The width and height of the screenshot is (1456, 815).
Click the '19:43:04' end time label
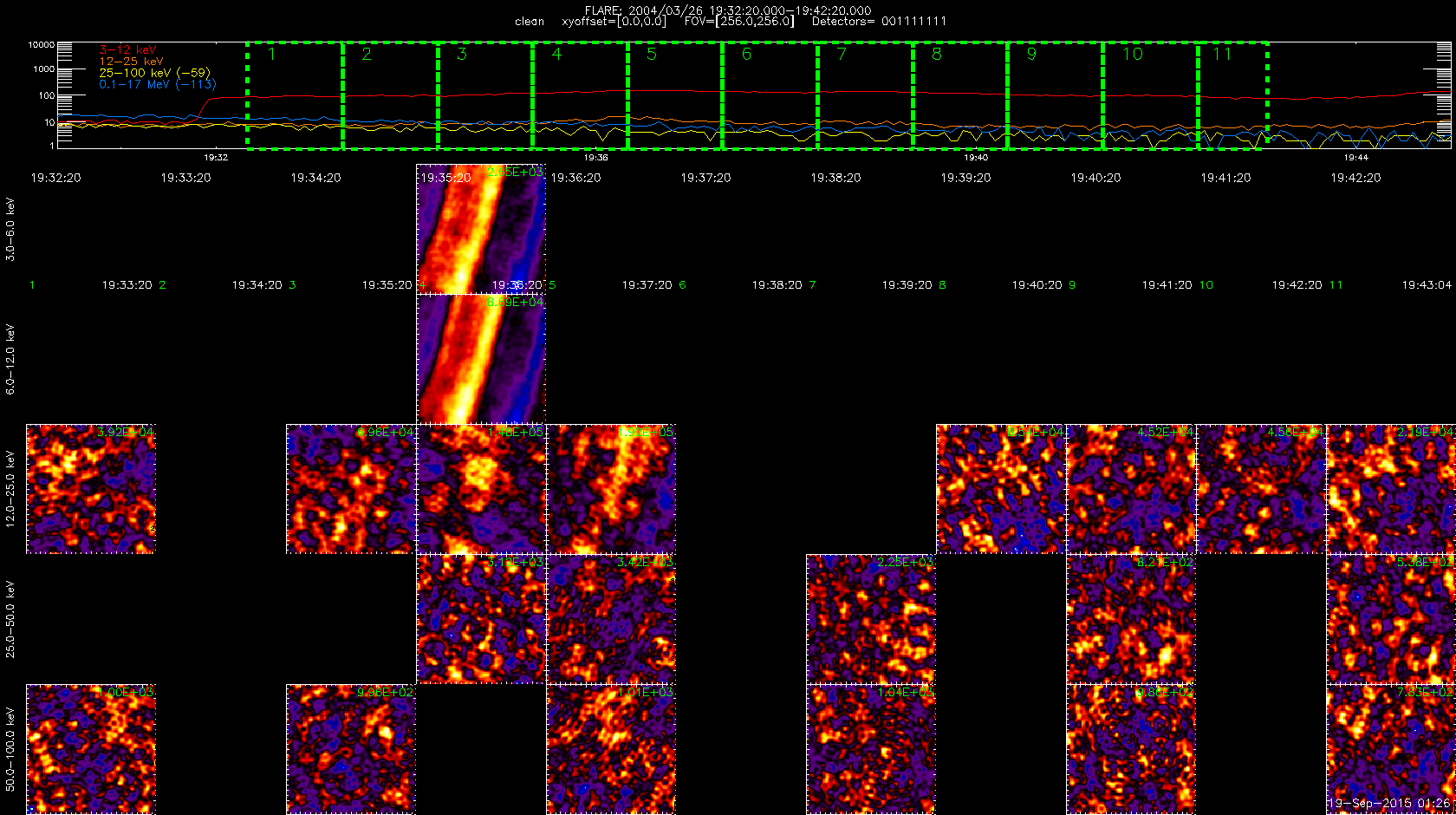[x=1427, y=284]
